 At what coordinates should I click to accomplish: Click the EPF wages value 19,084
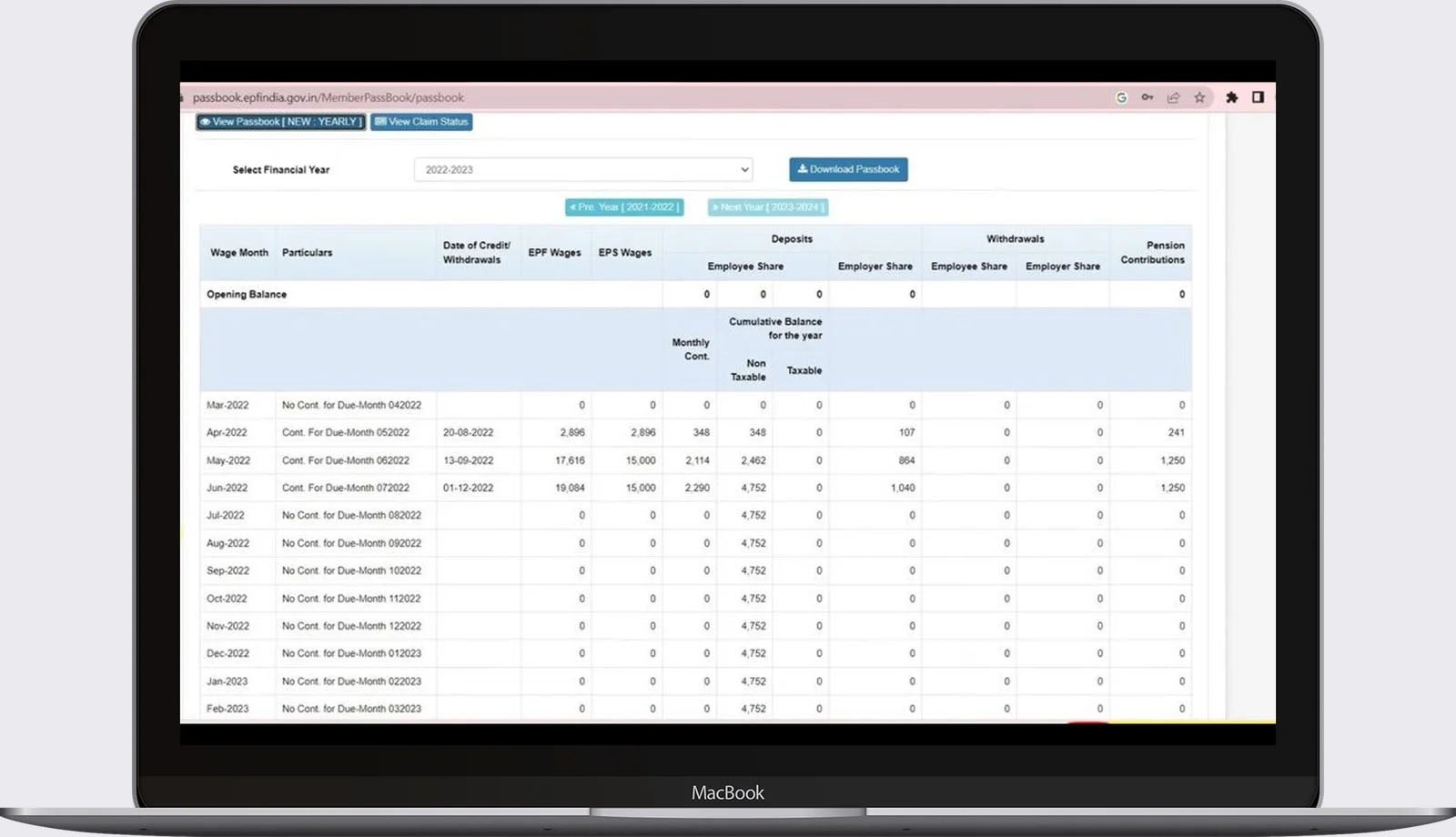pos(570,489)
